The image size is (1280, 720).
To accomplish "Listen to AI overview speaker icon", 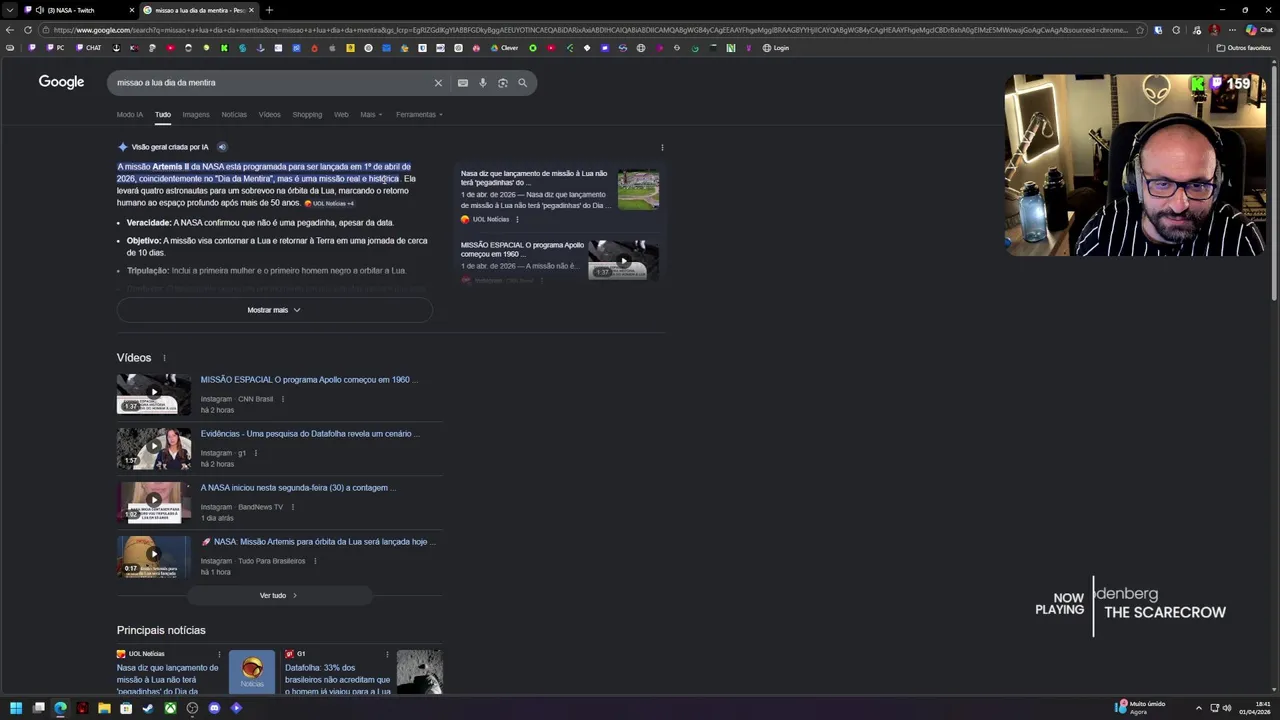I will [222, 147].
